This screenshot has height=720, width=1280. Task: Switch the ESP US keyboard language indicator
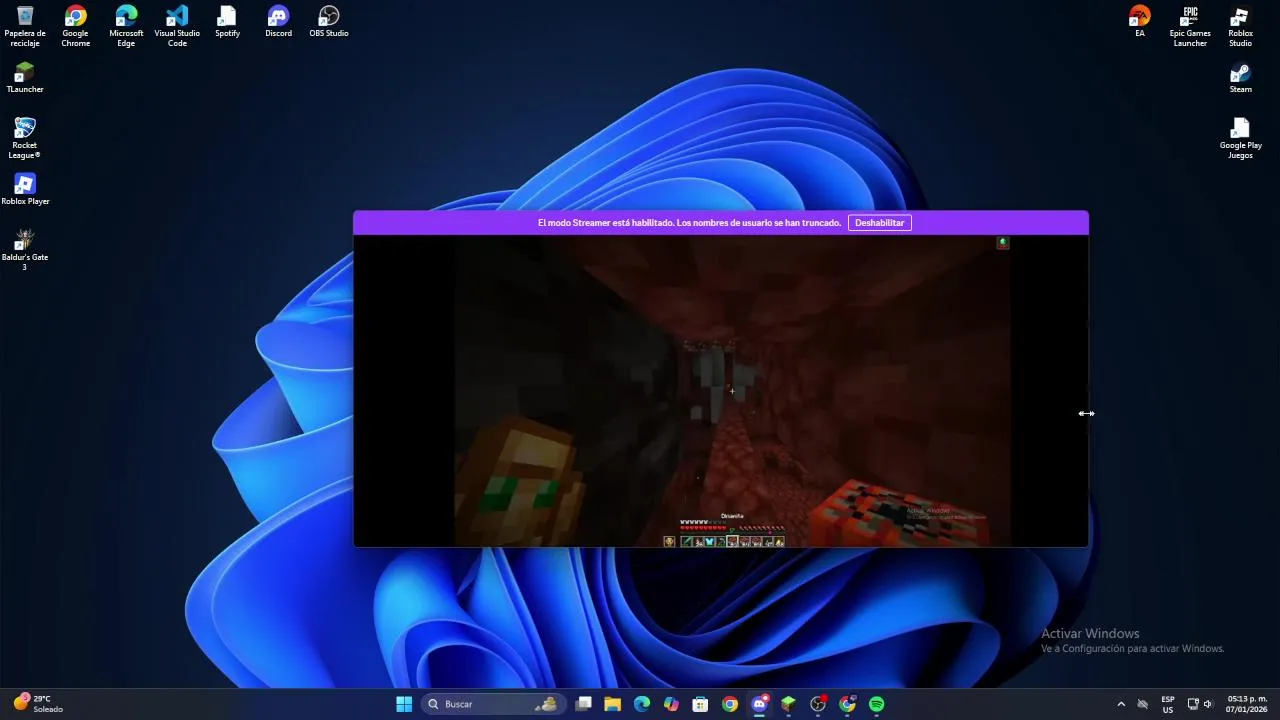pos(1168,704)
